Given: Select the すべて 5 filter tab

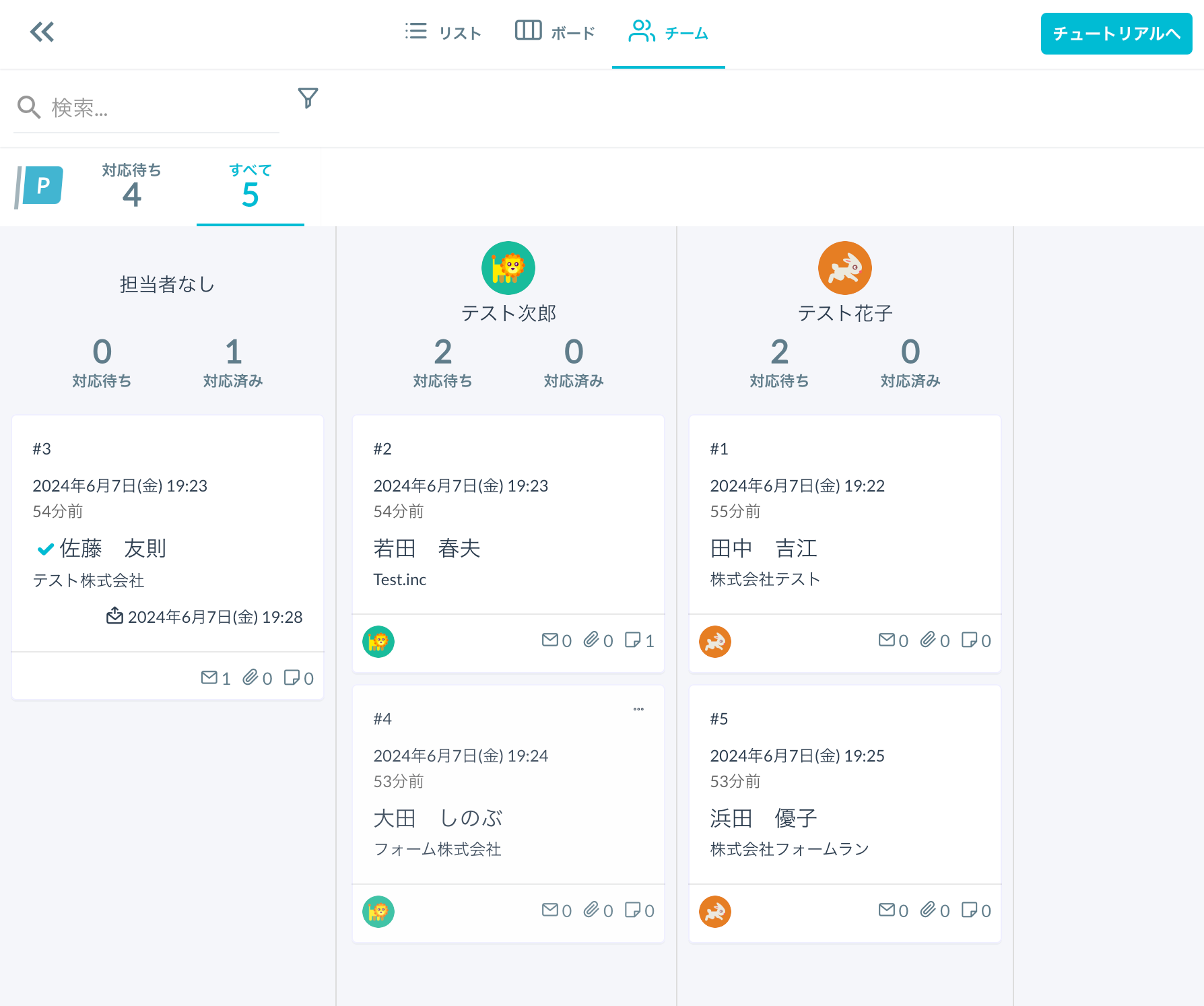Looking at the screenshot, I should tap(250, 187).
